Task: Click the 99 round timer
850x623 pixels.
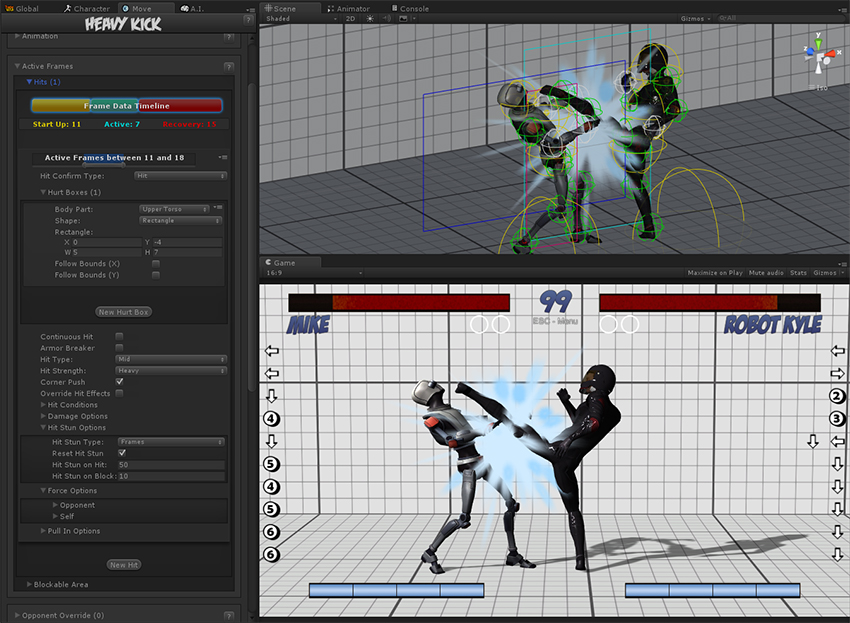Action: click(556, 301)
